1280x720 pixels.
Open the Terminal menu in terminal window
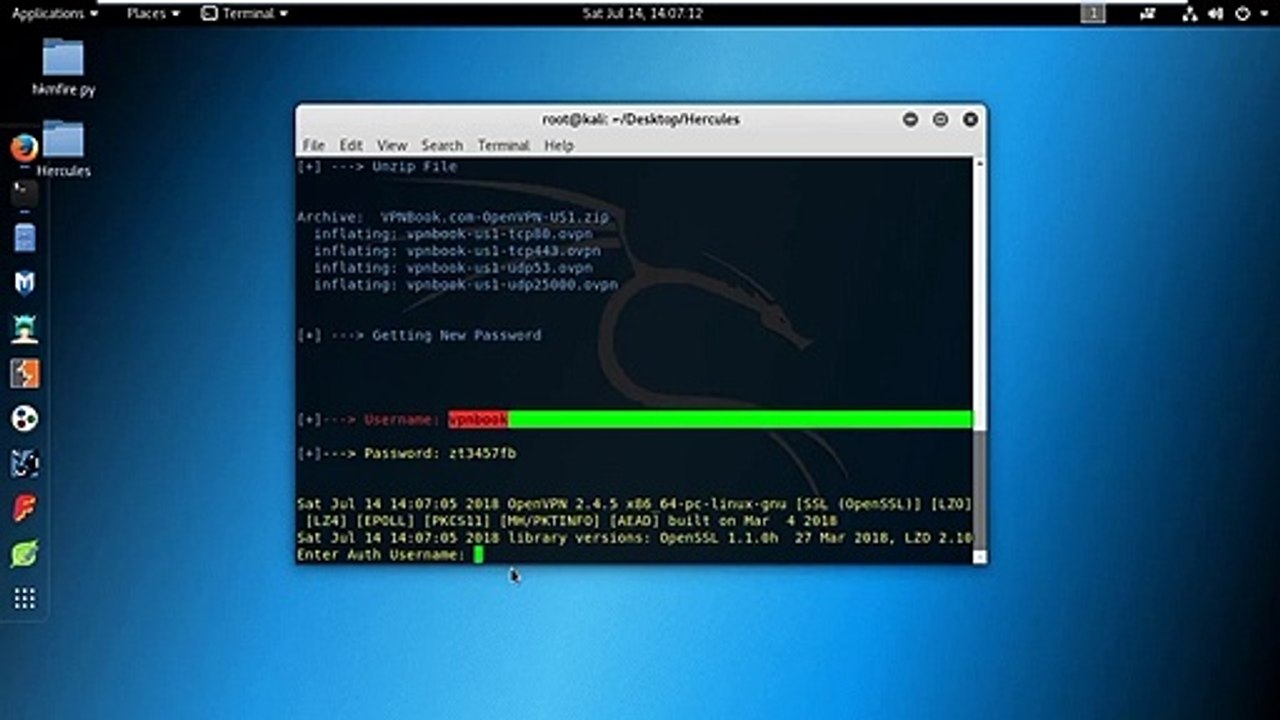pos(503,145)
